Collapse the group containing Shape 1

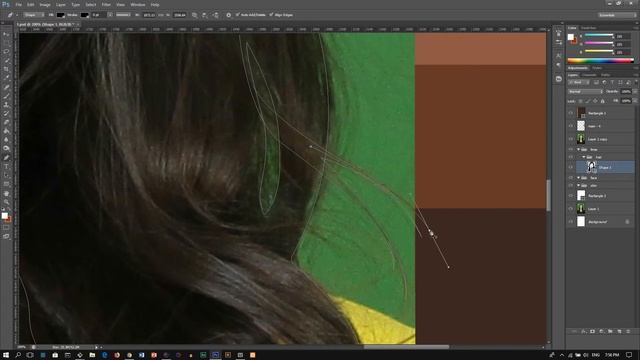coord(584,157)
